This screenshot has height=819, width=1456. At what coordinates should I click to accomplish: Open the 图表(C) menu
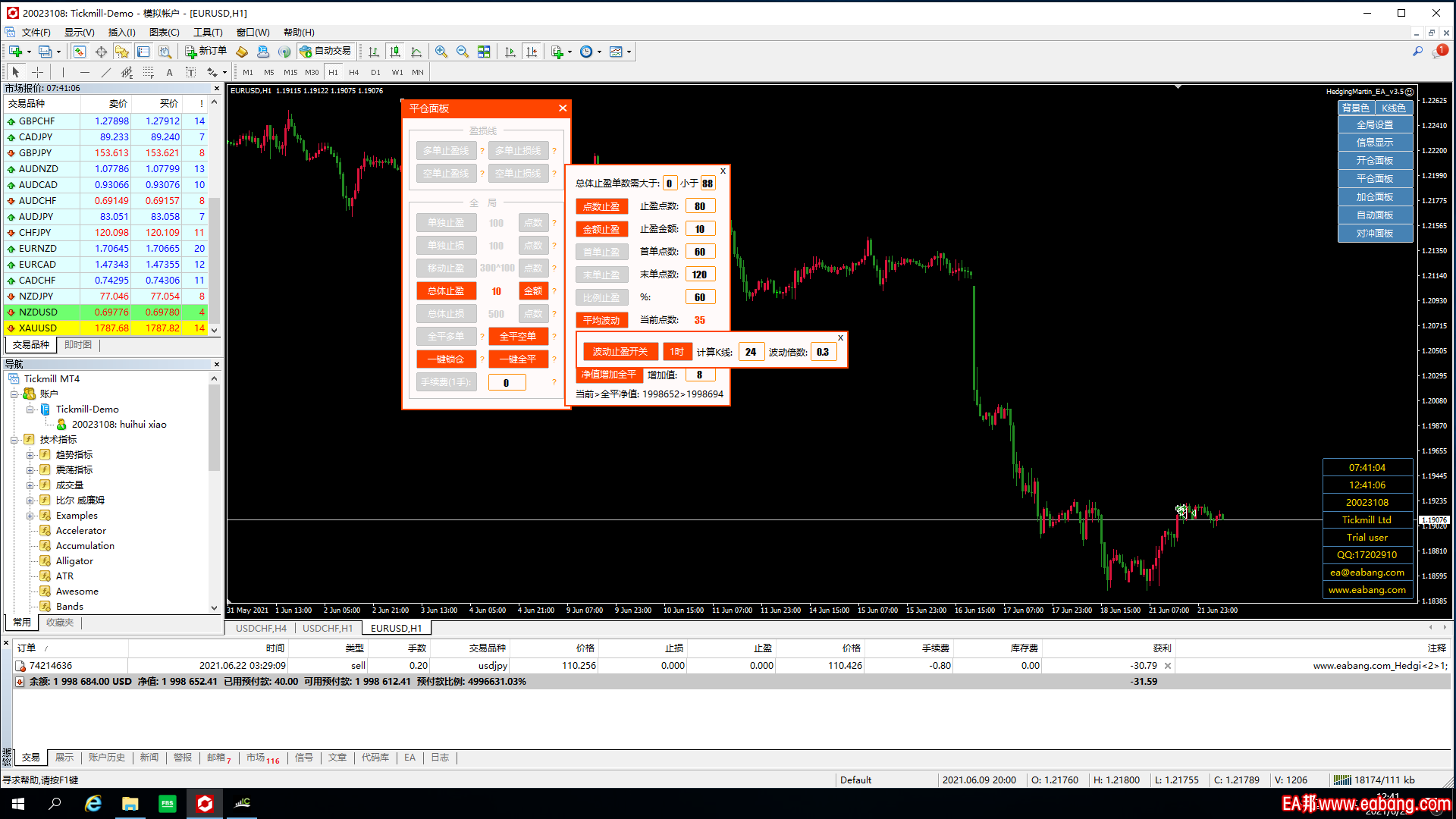point(165,32)
